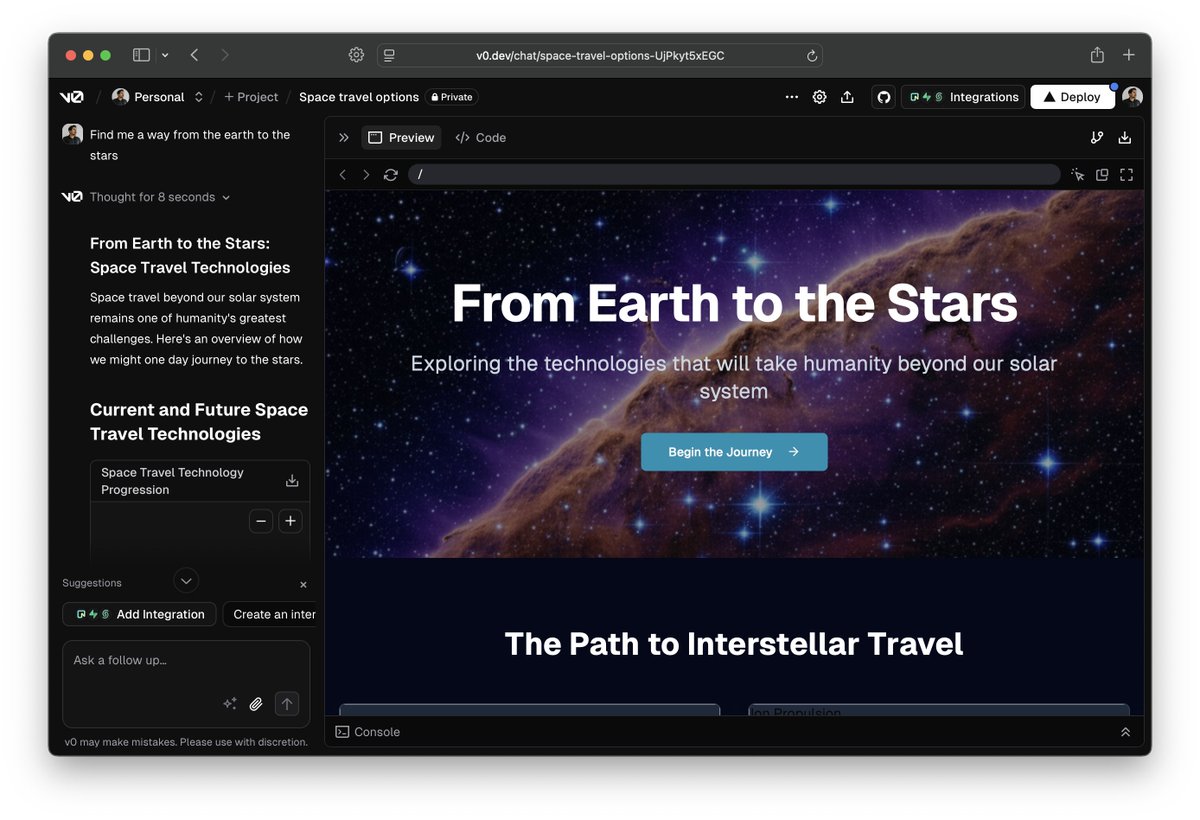Select the Space travel options chat title

(359, 97)
